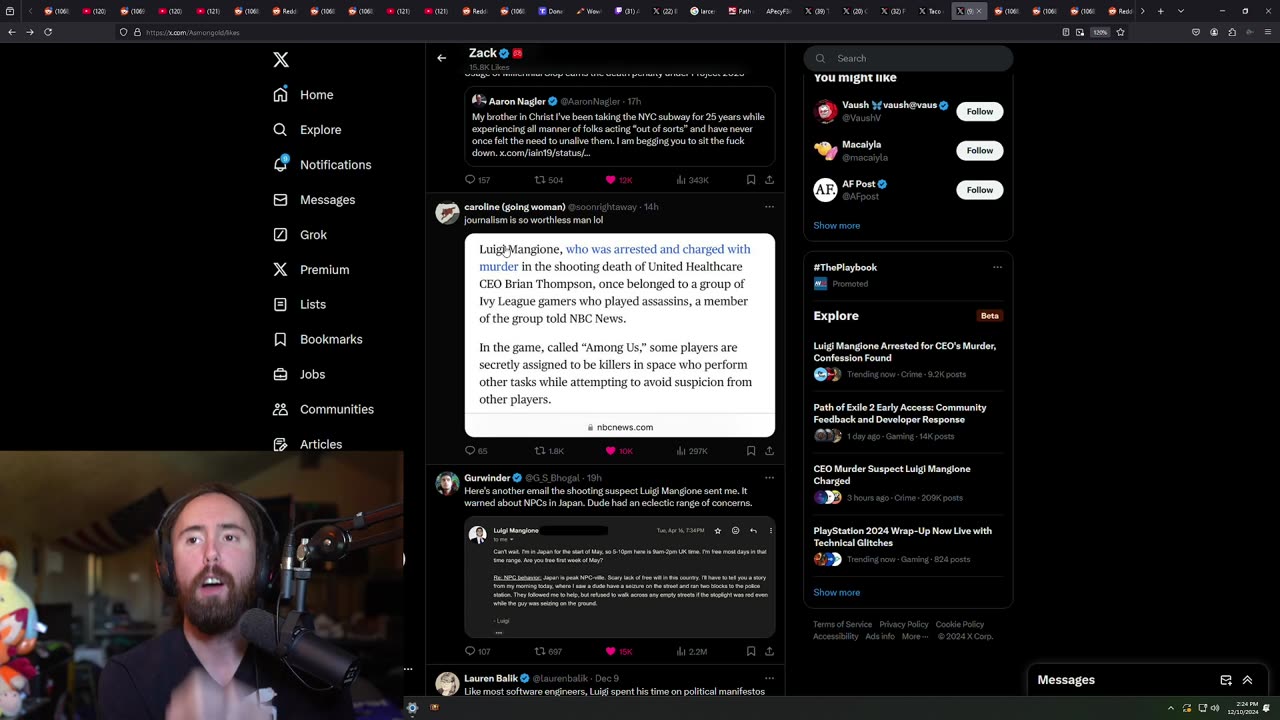
Task: Open Terms of Service link
Action: click(842, 625)
